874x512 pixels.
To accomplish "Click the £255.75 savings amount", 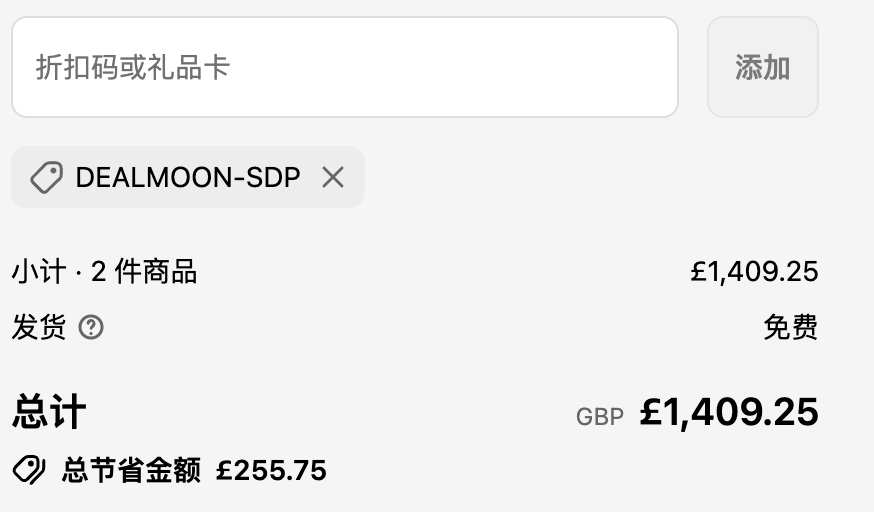I will click(x=271, y=470).
